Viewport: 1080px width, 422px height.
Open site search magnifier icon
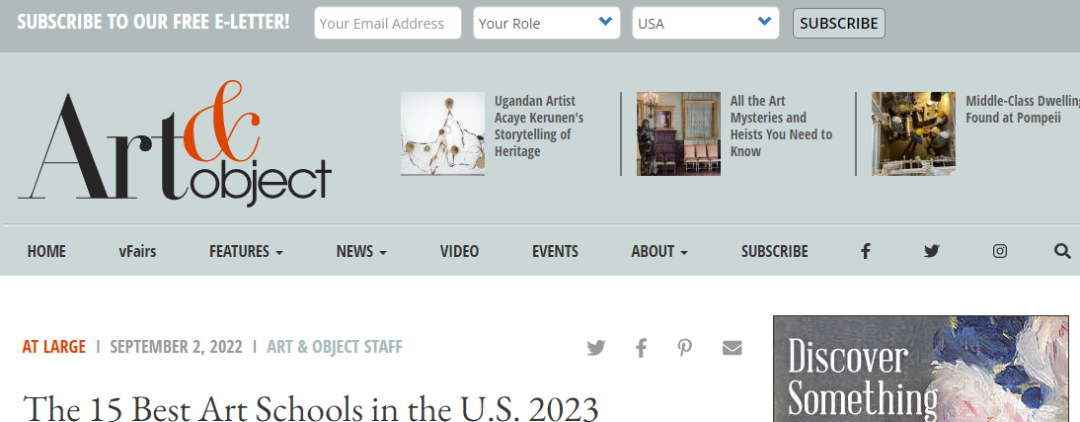click(1062, 251)
